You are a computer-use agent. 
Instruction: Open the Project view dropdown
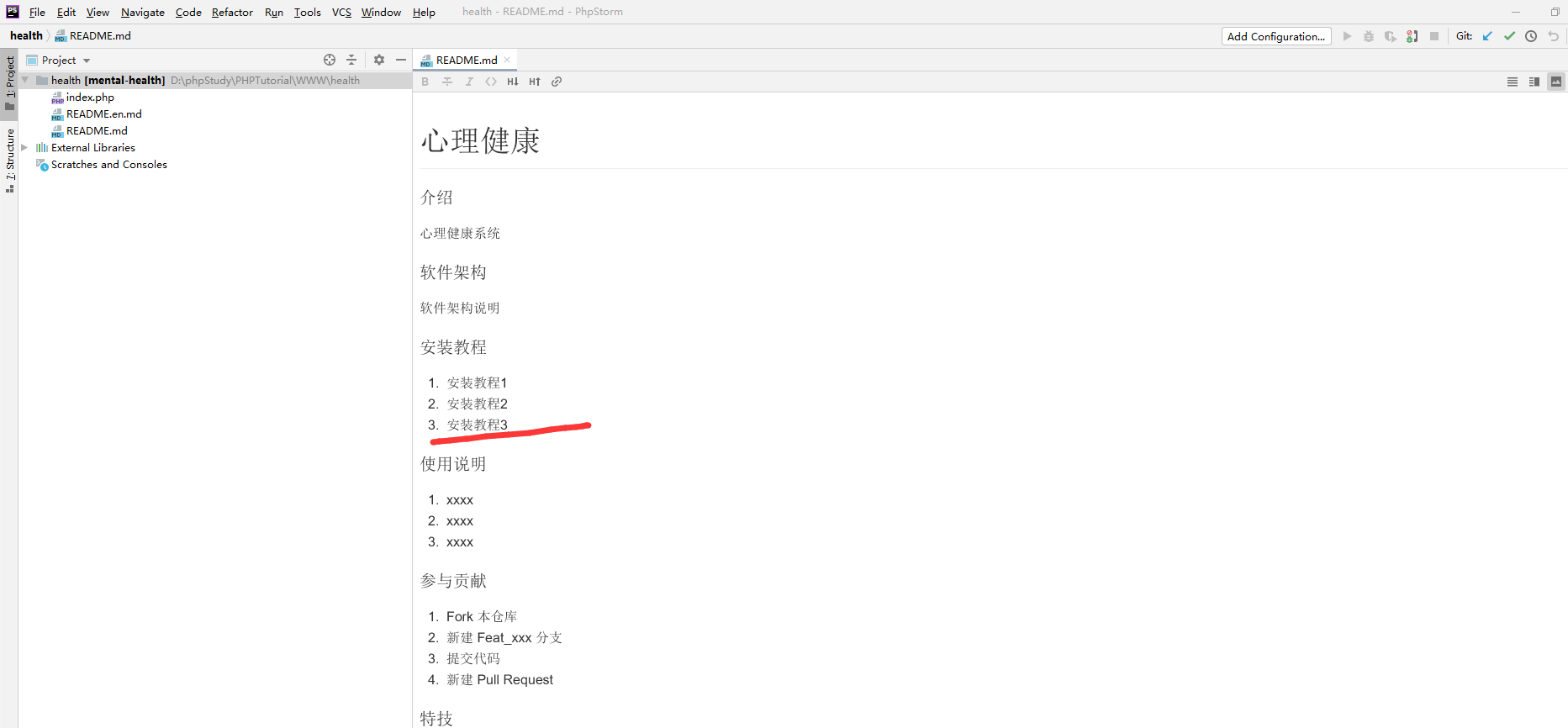(59, 61)
